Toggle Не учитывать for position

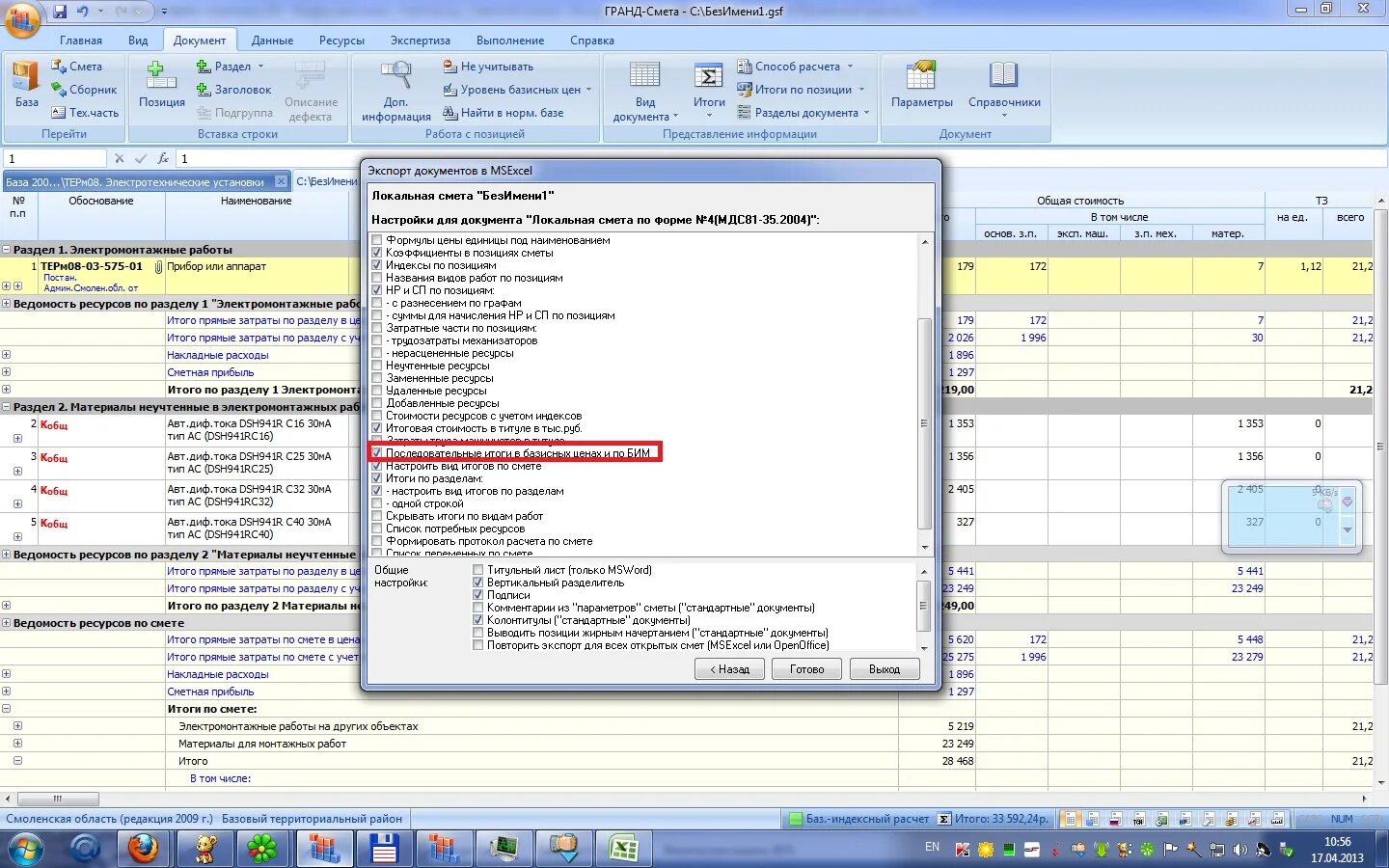click(488, 67)
